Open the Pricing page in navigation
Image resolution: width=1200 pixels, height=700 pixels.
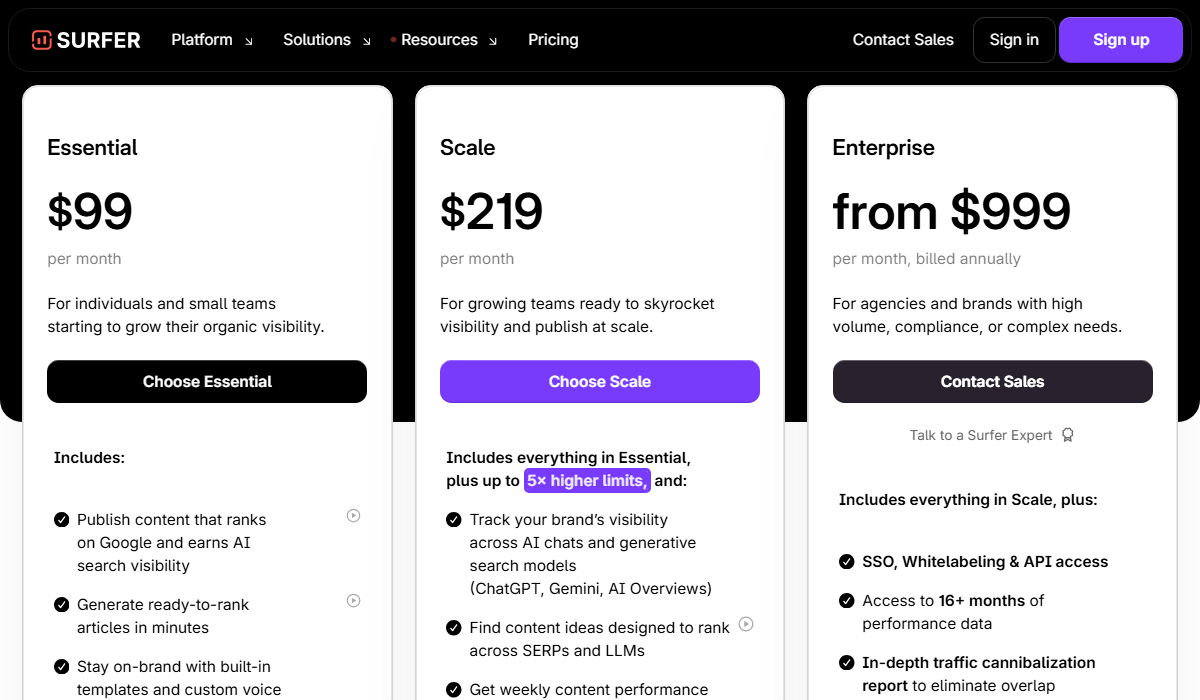[x=553, y=40]
